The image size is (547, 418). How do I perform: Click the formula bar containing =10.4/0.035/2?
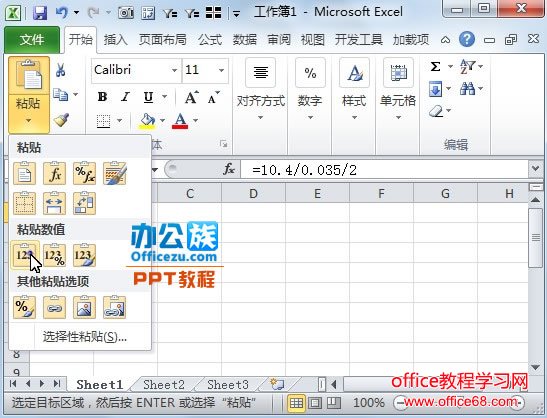pyautogui.click(x=385, y=170)
